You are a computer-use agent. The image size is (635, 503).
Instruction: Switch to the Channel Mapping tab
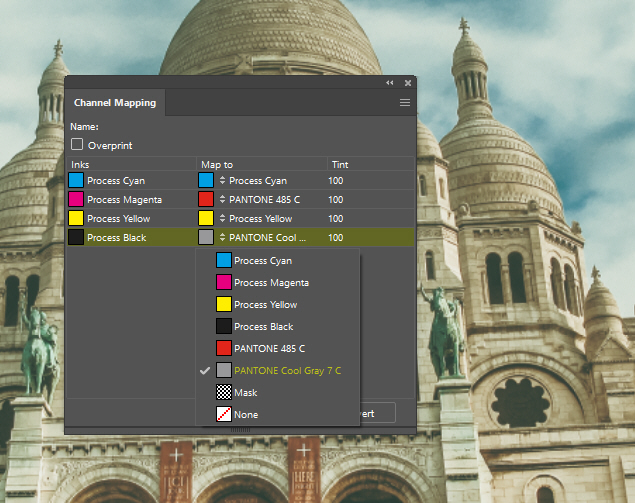click(115, 102)
